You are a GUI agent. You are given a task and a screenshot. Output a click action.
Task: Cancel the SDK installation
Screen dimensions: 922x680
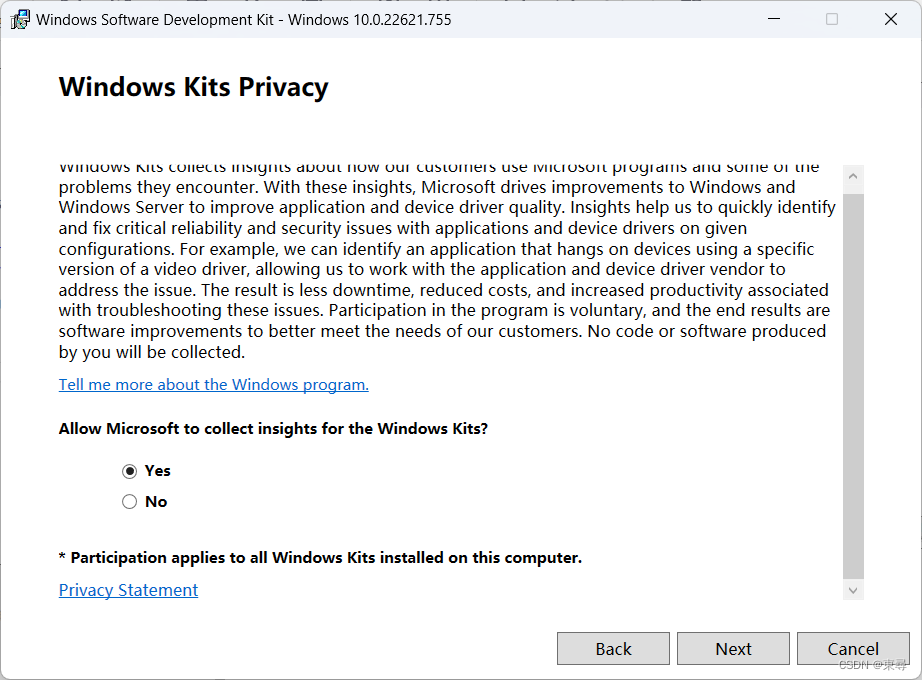pos(853,648)
